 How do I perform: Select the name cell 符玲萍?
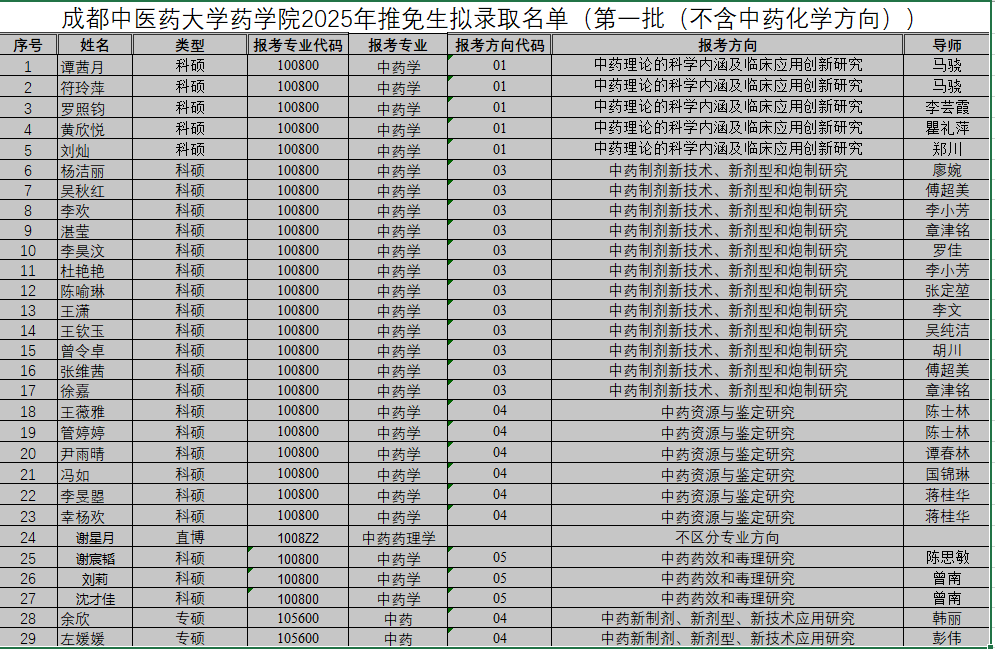click(95, 87)
